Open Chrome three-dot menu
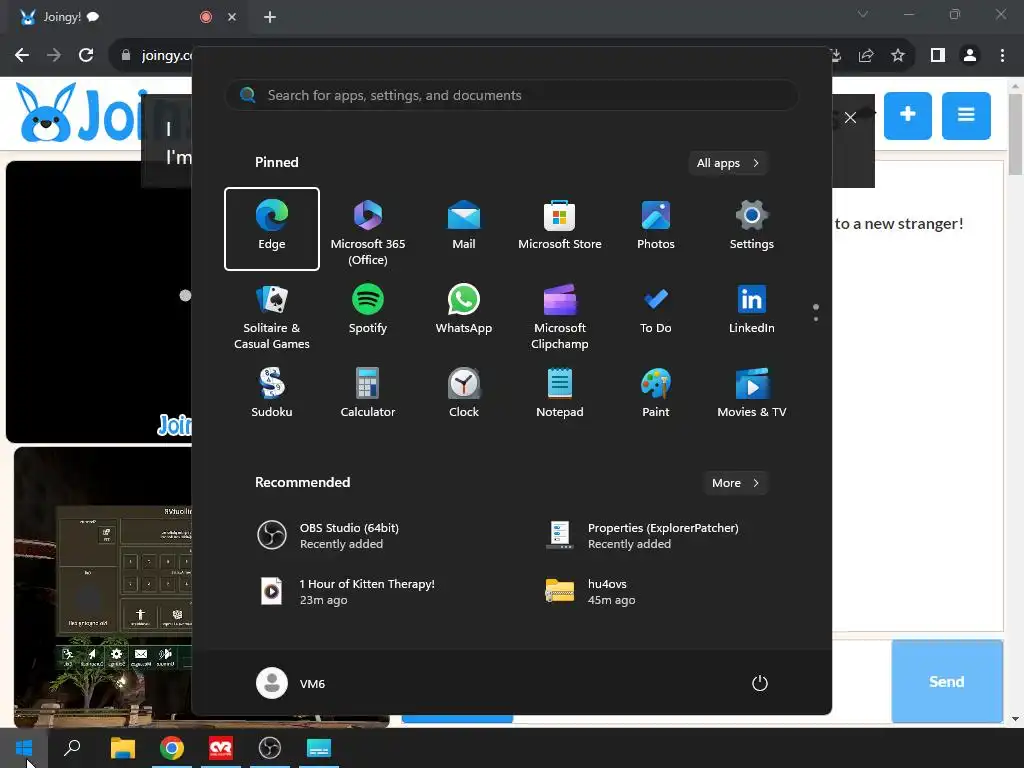Screen dimensions: 1024x768 point(1002,56)
